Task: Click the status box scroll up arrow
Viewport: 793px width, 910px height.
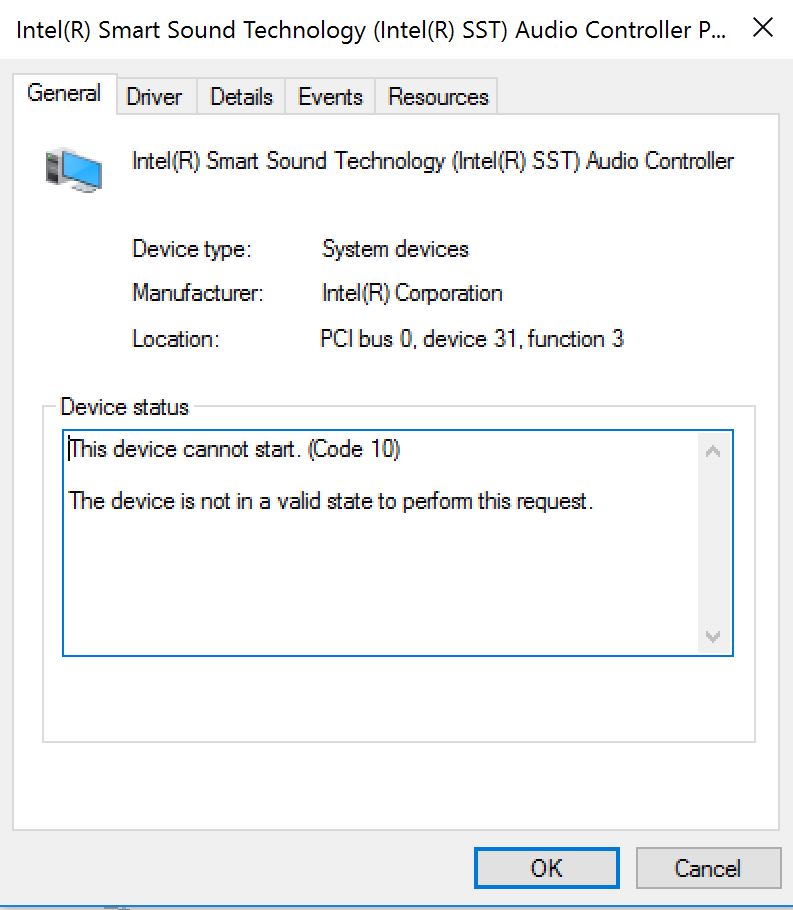Action: click(713, 451)
